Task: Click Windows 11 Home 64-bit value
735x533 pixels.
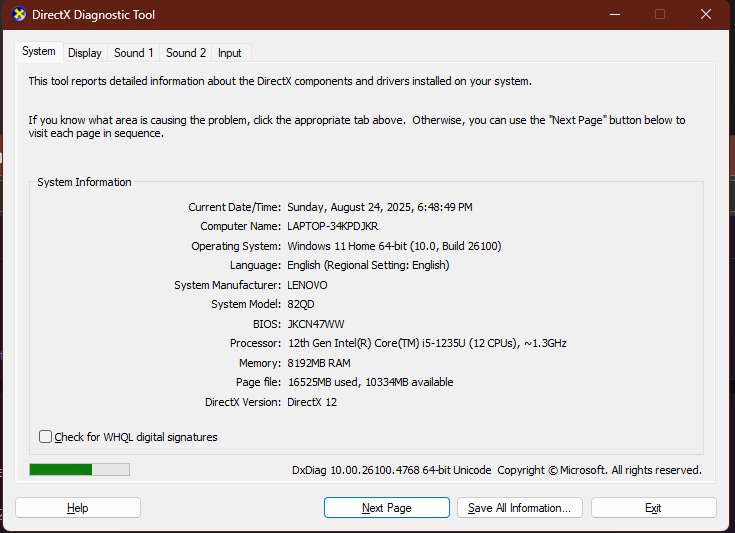Action: tap(394, 246)
